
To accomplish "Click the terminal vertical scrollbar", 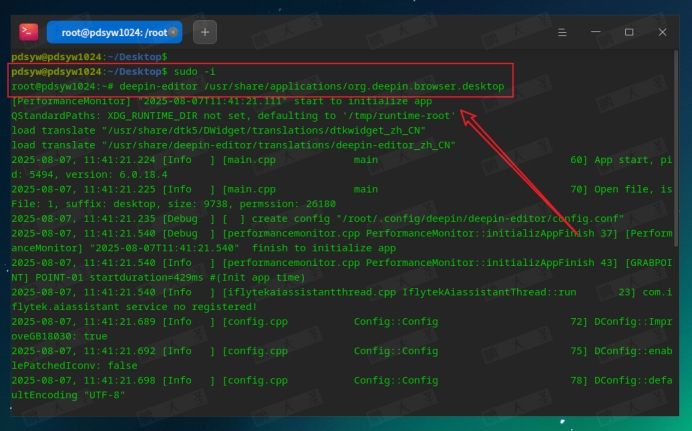I will tap(676, 149).
